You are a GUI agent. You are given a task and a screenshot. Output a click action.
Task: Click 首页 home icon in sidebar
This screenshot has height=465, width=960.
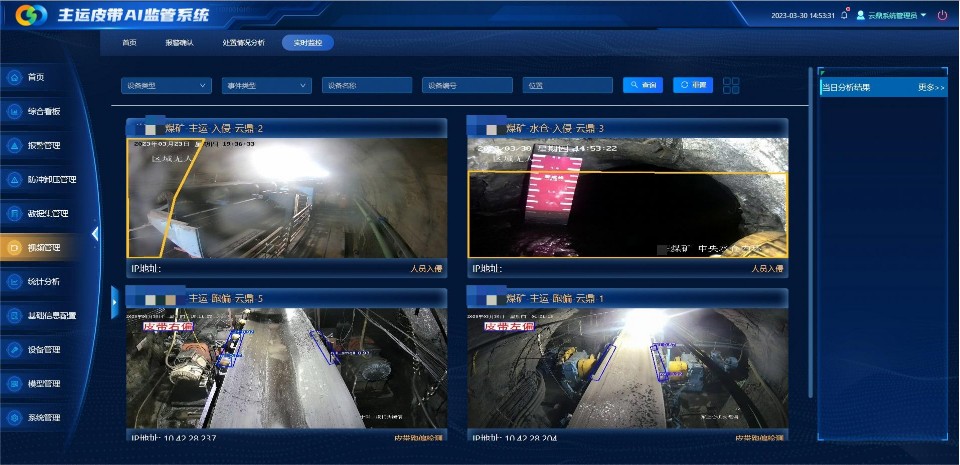pos(14,77)
